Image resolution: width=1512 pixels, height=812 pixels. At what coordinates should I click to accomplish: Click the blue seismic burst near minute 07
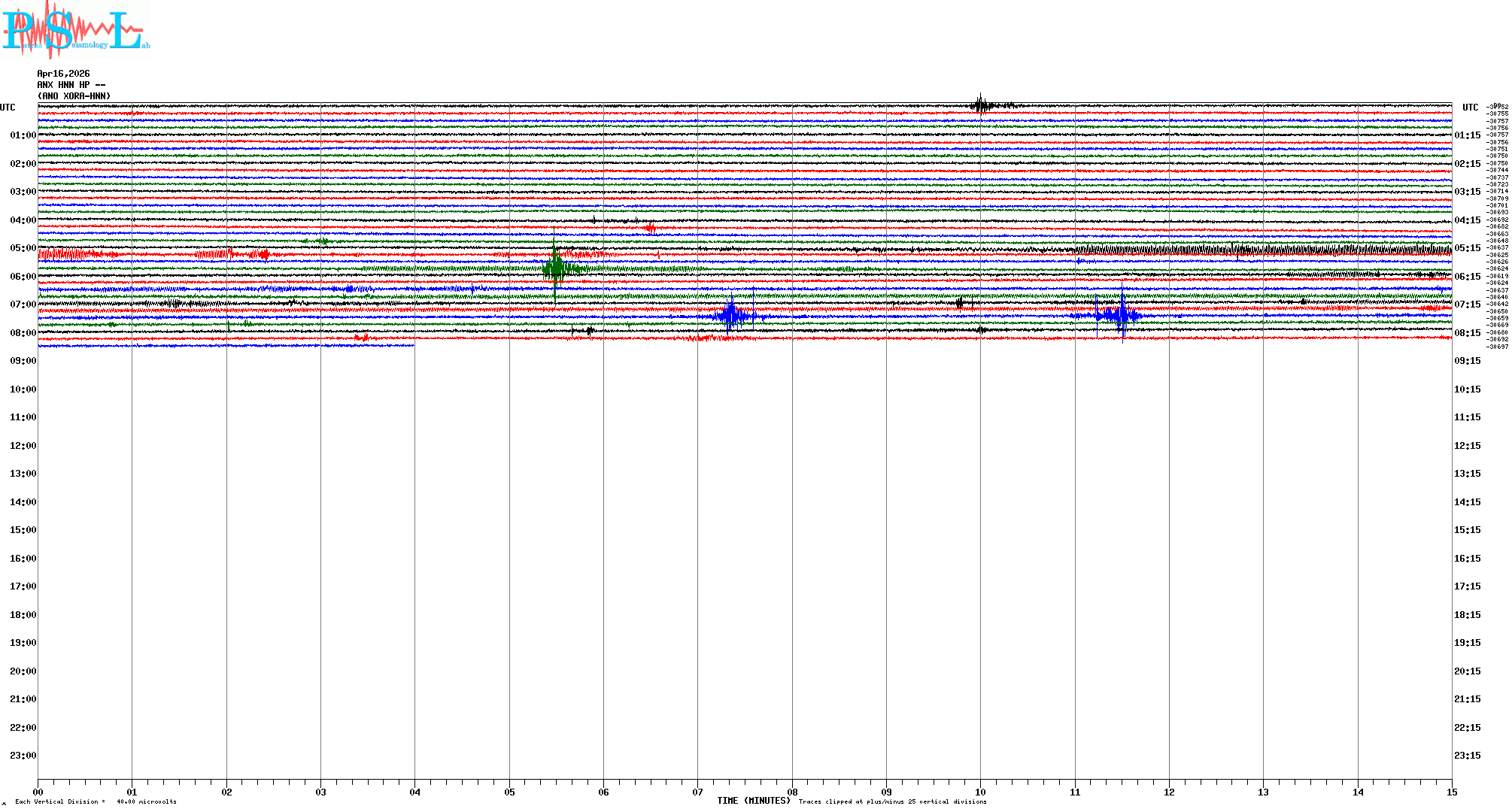click(731, 315)
